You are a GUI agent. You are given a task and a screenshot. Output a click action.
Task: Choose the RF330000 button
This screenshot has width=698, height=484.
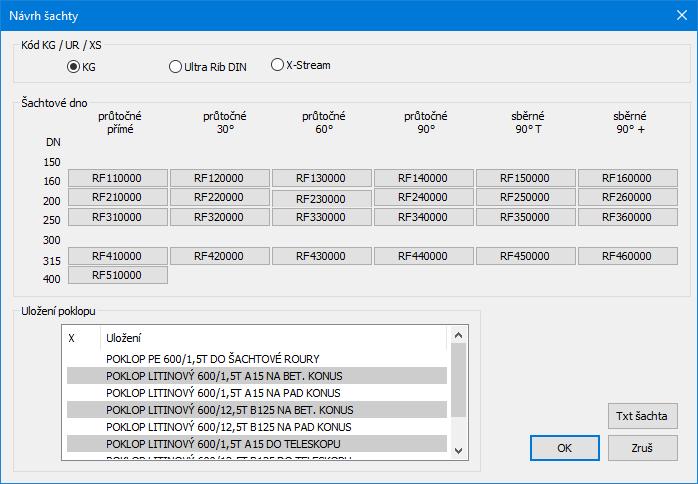(321, 217)
